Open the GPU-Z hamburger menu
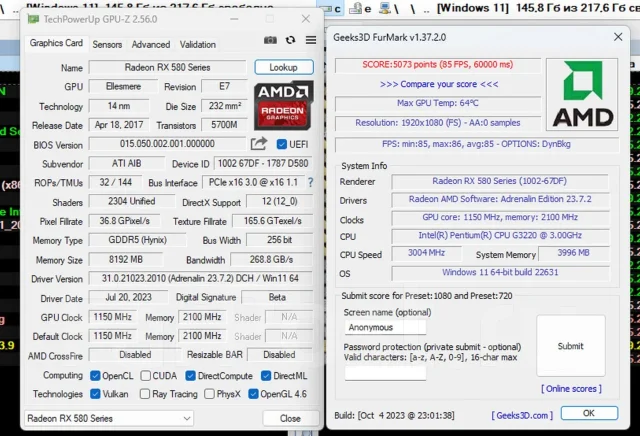Screen dimensions: 640x436 point(311,40)
